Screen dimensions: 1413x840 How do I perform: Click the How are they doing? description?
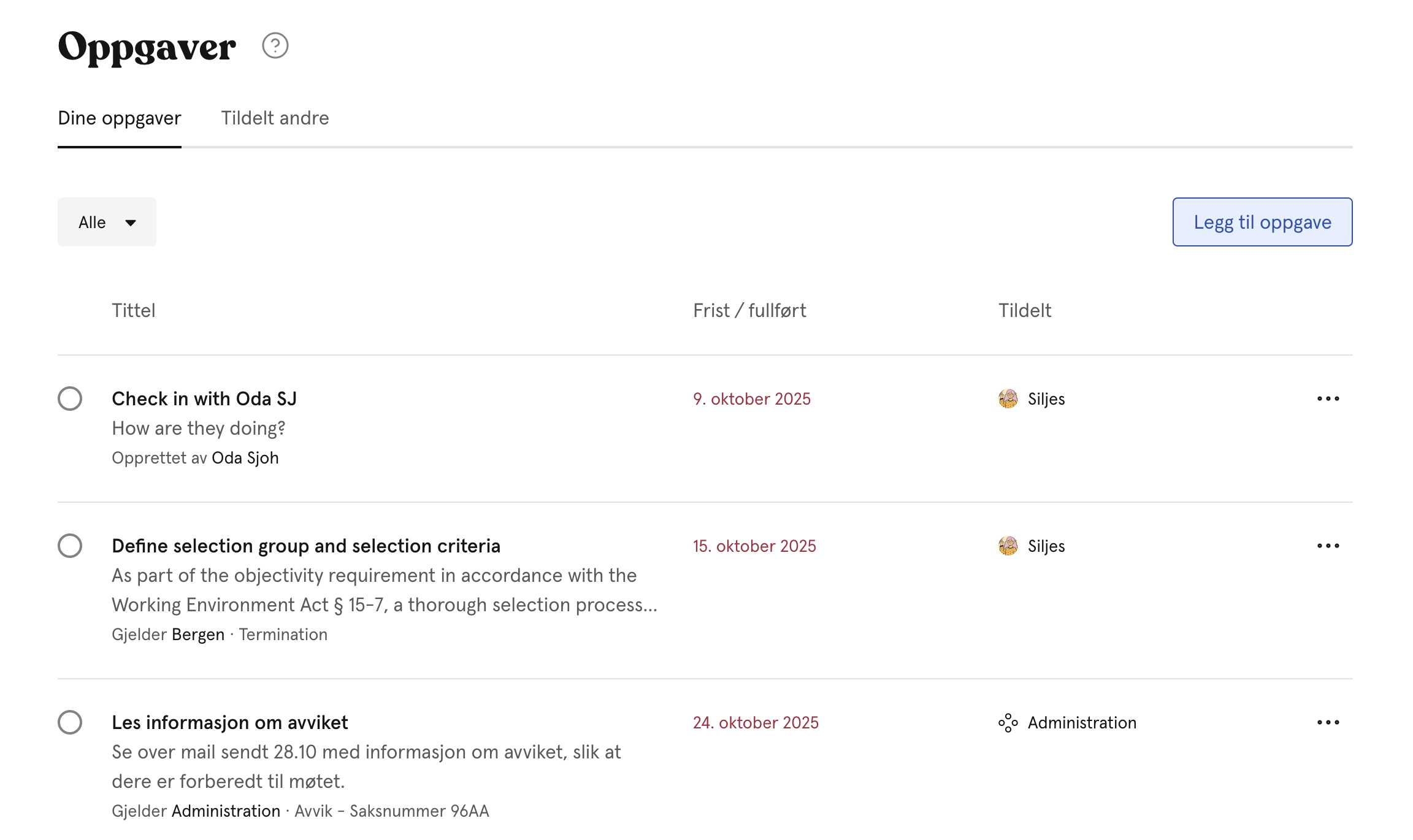199,428
